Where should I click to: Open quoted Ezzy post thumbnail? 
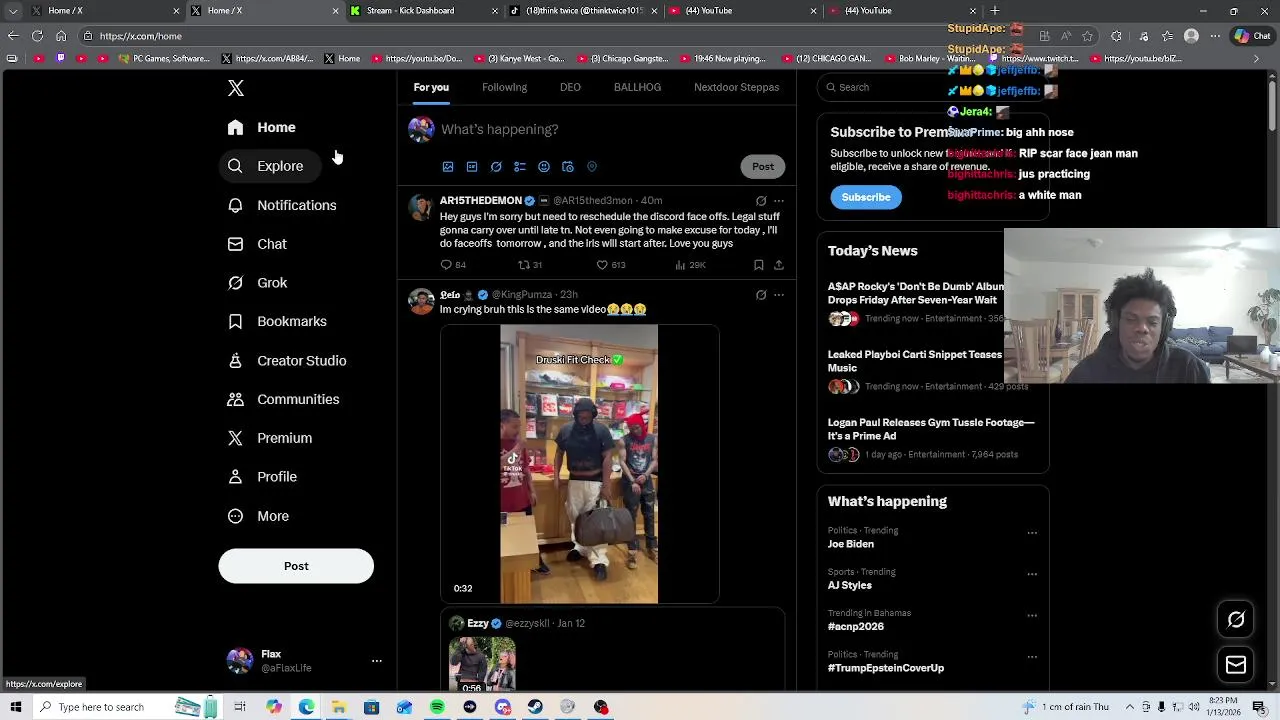(482, 665)
